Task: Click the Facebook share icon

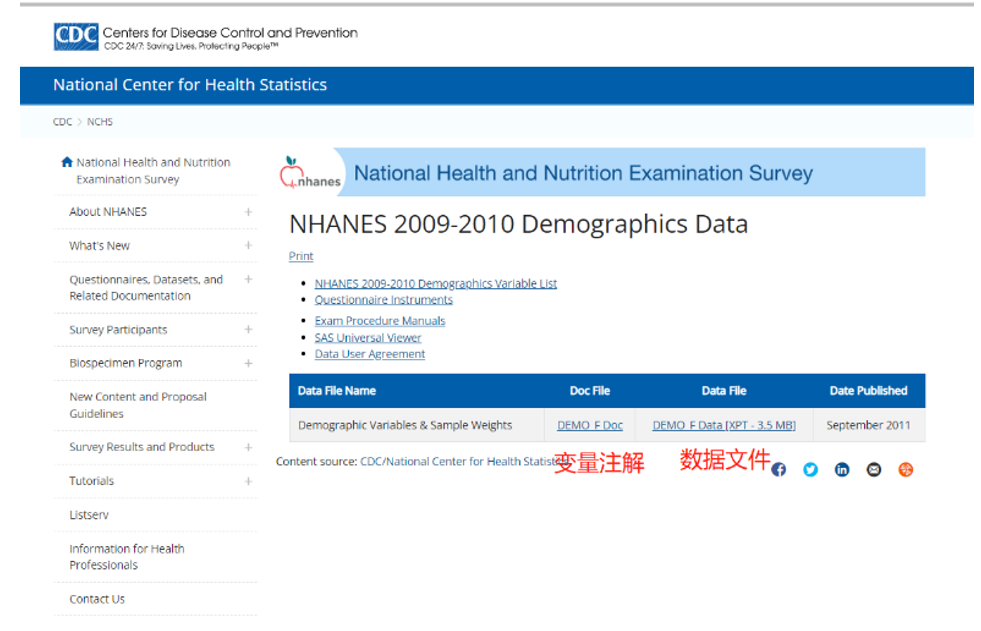Action: pyautogui.click(x=779, y=469)
